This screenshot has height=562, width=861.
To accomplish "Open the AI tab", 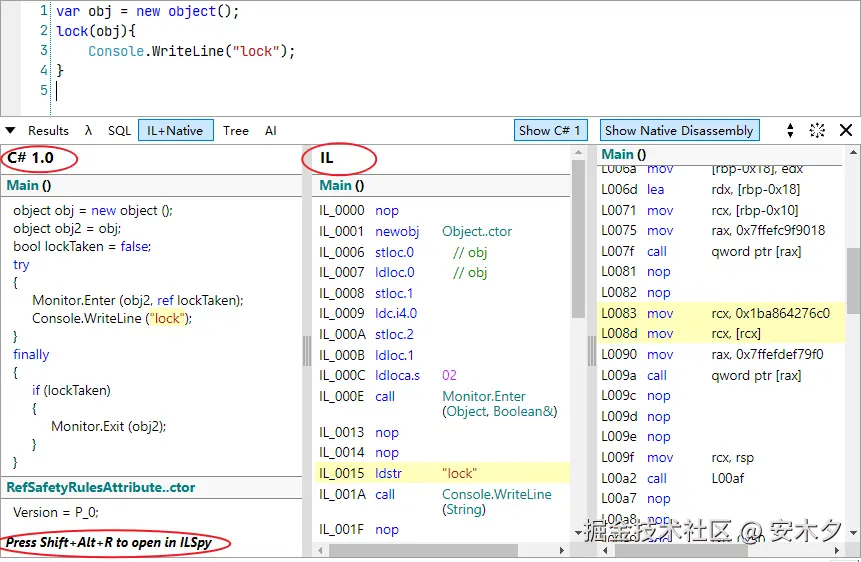I will (270, 131).
